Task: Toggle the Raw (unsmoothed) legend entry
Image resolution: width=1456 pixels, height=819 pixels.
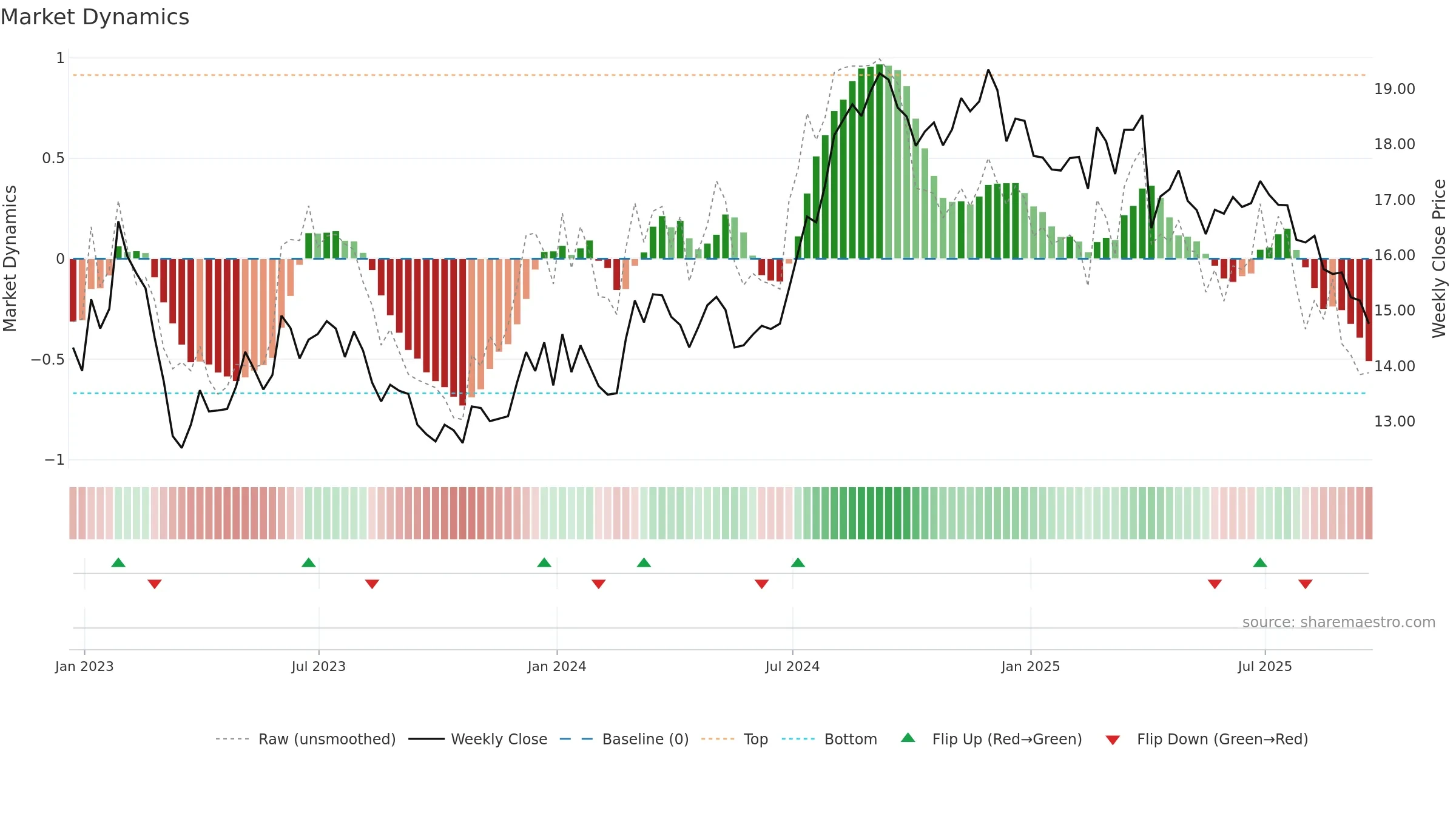Action: (305, 740)
